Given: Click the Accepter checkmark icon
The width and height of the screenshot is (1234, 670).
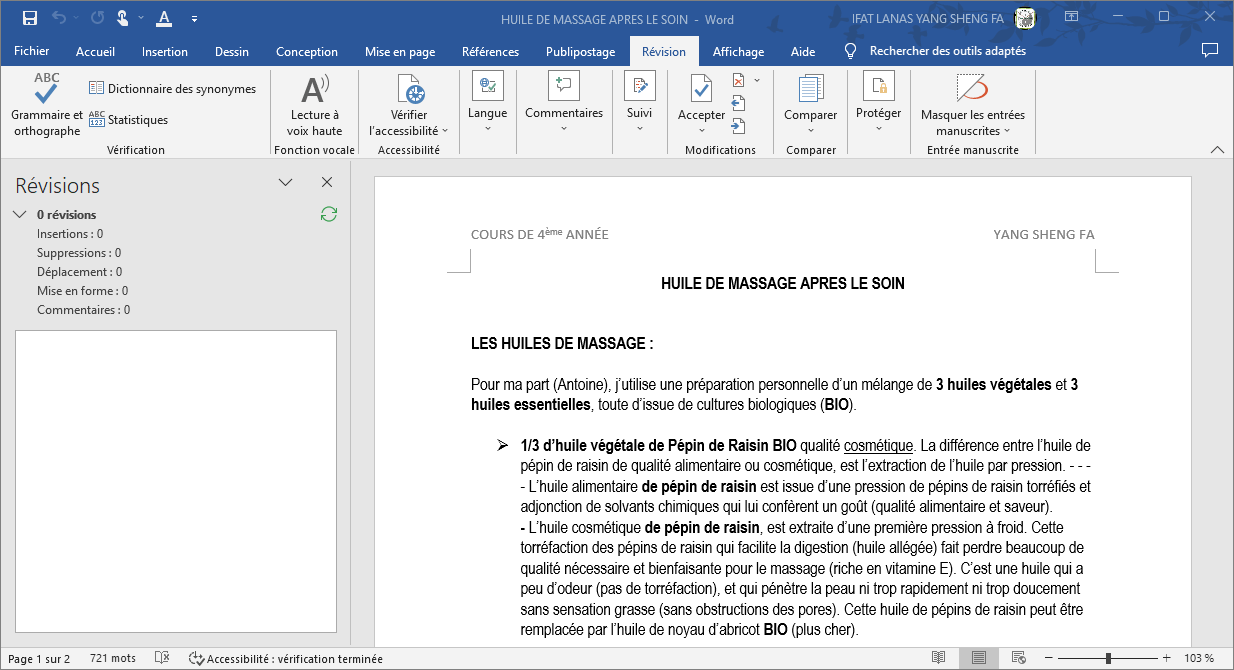Looking at the screenshot, I should (x=701, y=89).
